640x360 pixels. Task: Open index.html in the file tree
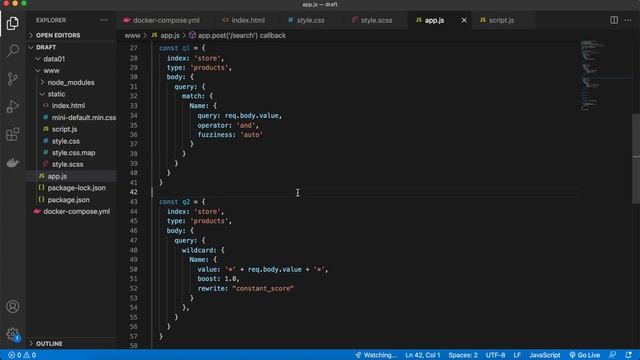[x=71, y=105]
